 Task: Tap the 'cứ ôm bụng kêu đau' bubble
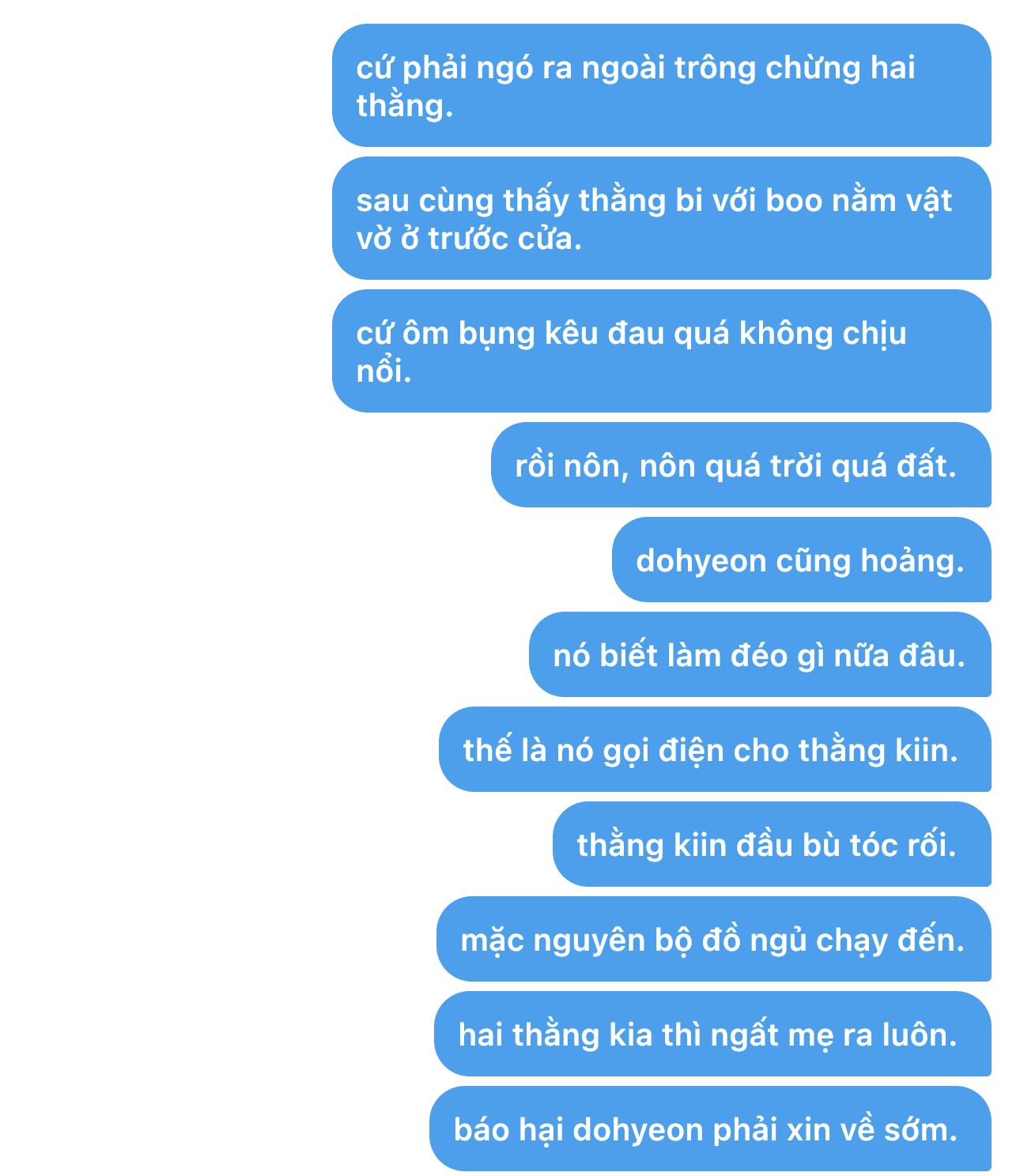point(662,351)
